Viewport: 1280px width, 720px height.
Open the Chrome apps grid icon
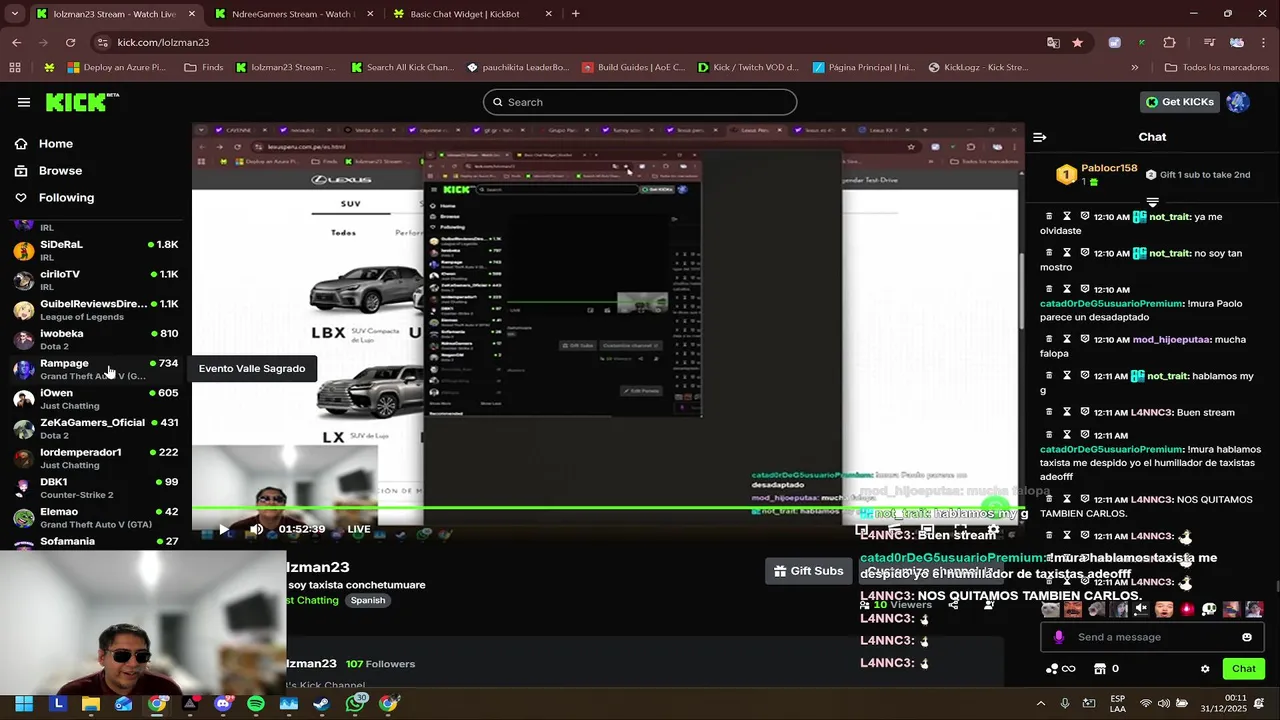point(15,68)
